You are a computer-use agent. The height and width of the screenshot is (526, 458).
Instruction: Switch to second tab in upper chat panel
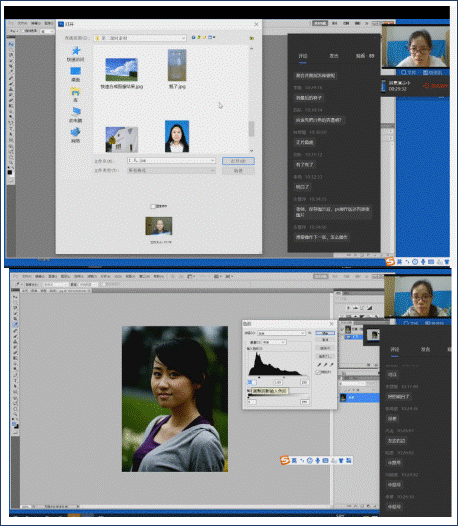334,56
